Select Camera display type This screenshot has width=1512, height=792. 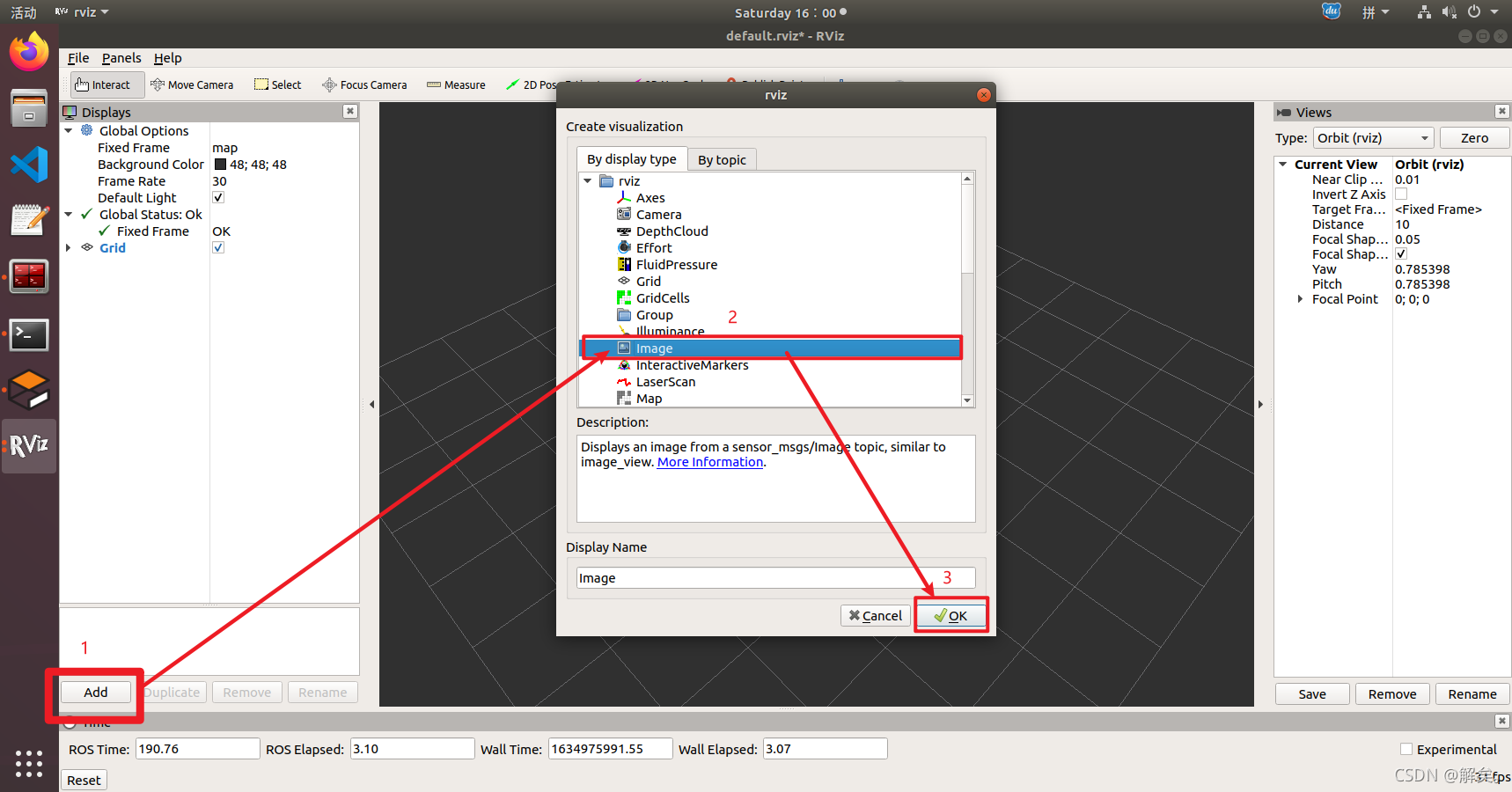click(x=658, y=215)
